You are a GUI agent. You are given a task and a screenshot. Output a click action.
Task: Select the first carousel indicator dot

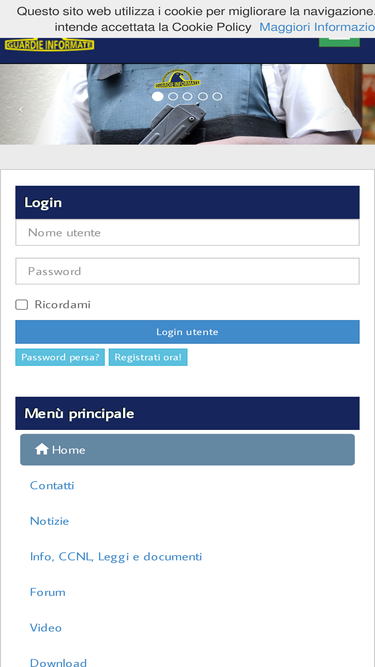coord(157,97)
